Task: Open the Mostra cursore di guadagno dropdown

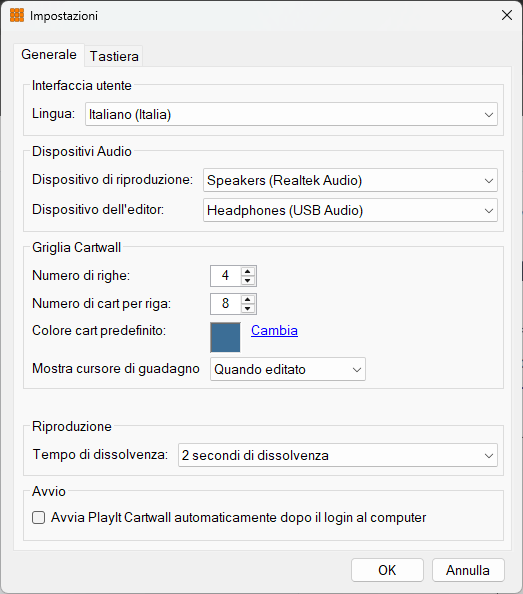Action: click(288, 369)
